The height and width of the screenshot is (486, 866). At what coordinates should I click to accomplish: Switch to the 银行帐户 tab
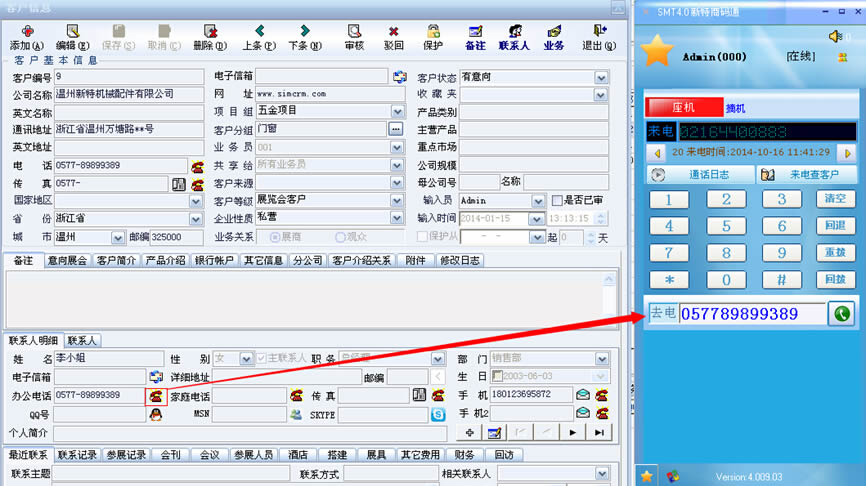[214, 260]
